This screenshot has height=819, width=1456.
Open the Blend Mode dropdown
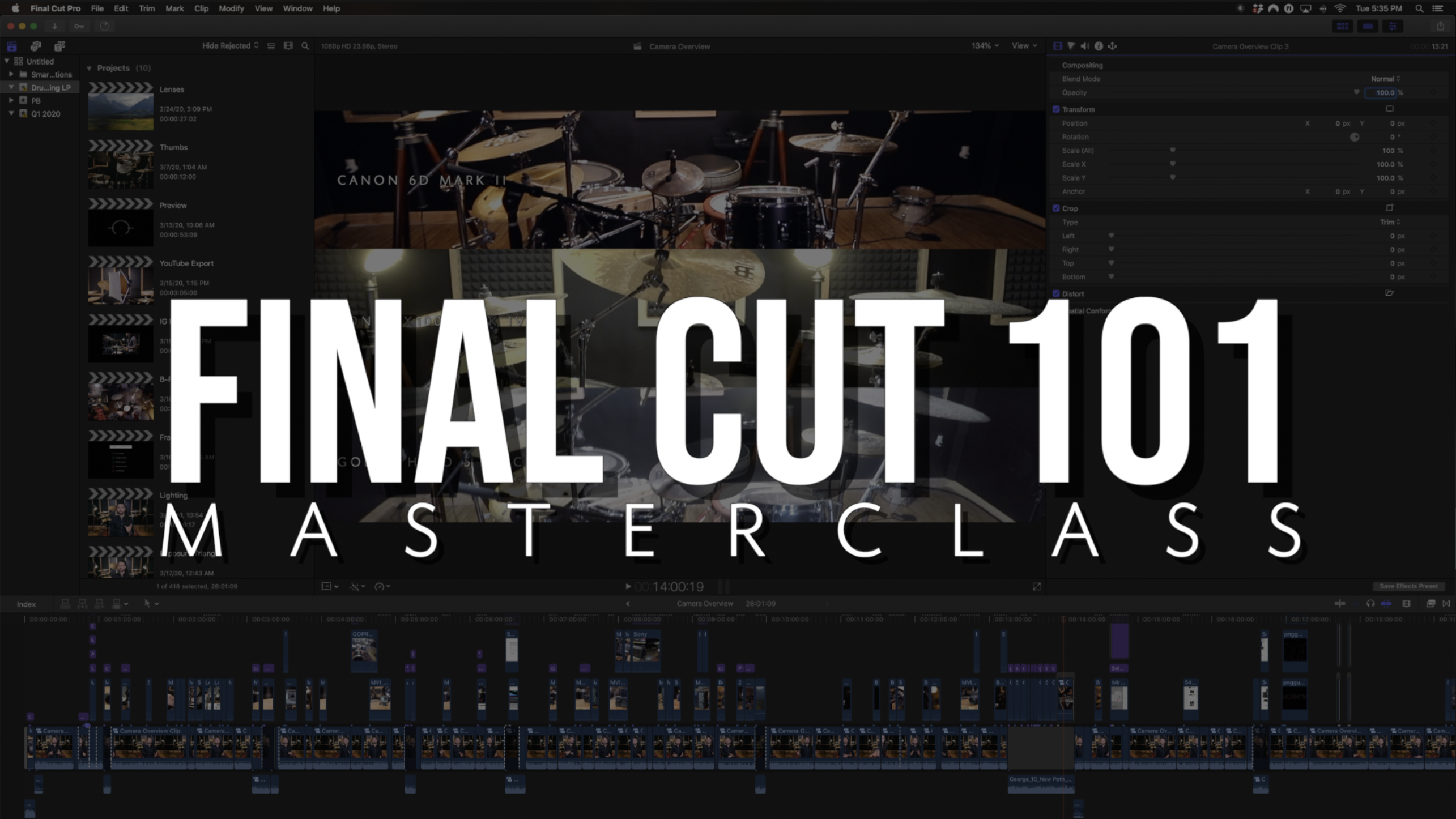(x=1384, y=79)
